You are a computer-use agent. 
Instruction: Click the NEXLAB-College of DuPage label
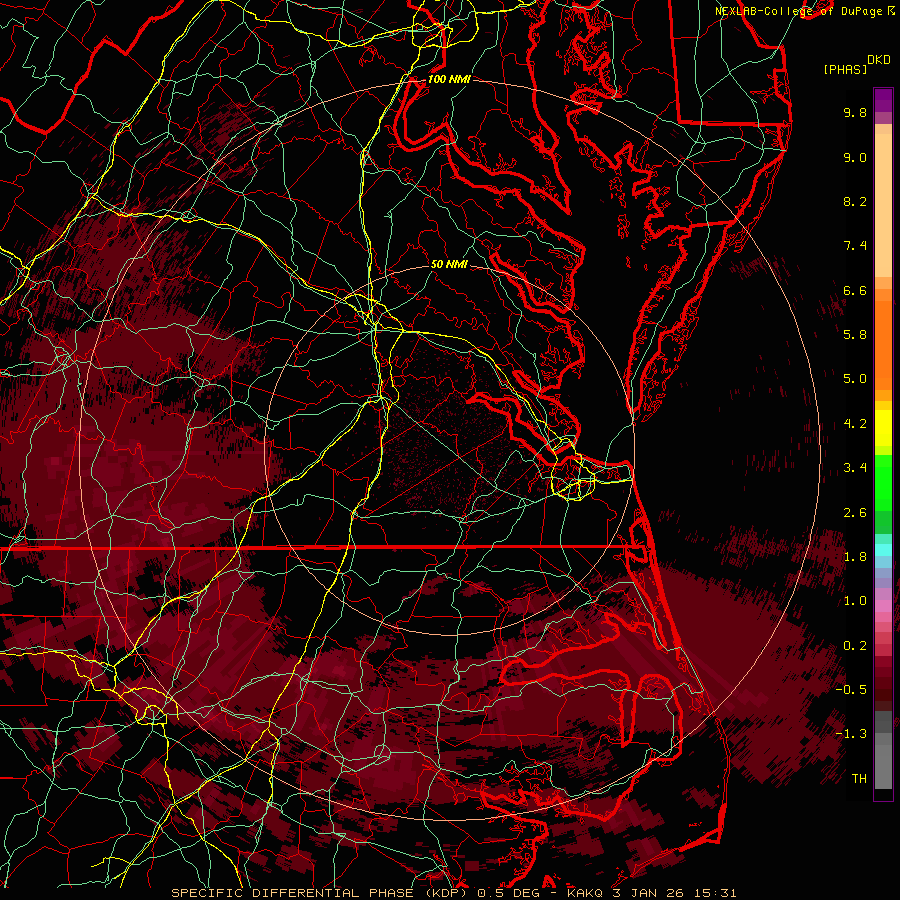[798, 11]
